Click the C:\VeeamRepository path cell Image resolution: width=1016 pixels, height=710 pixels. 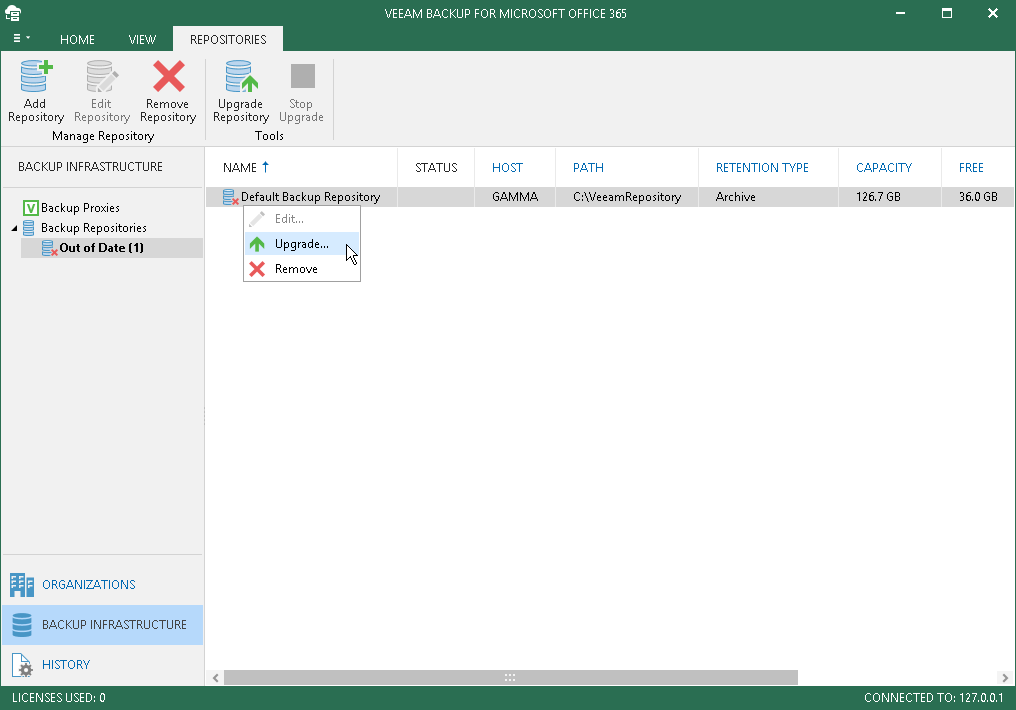point(627,197)
